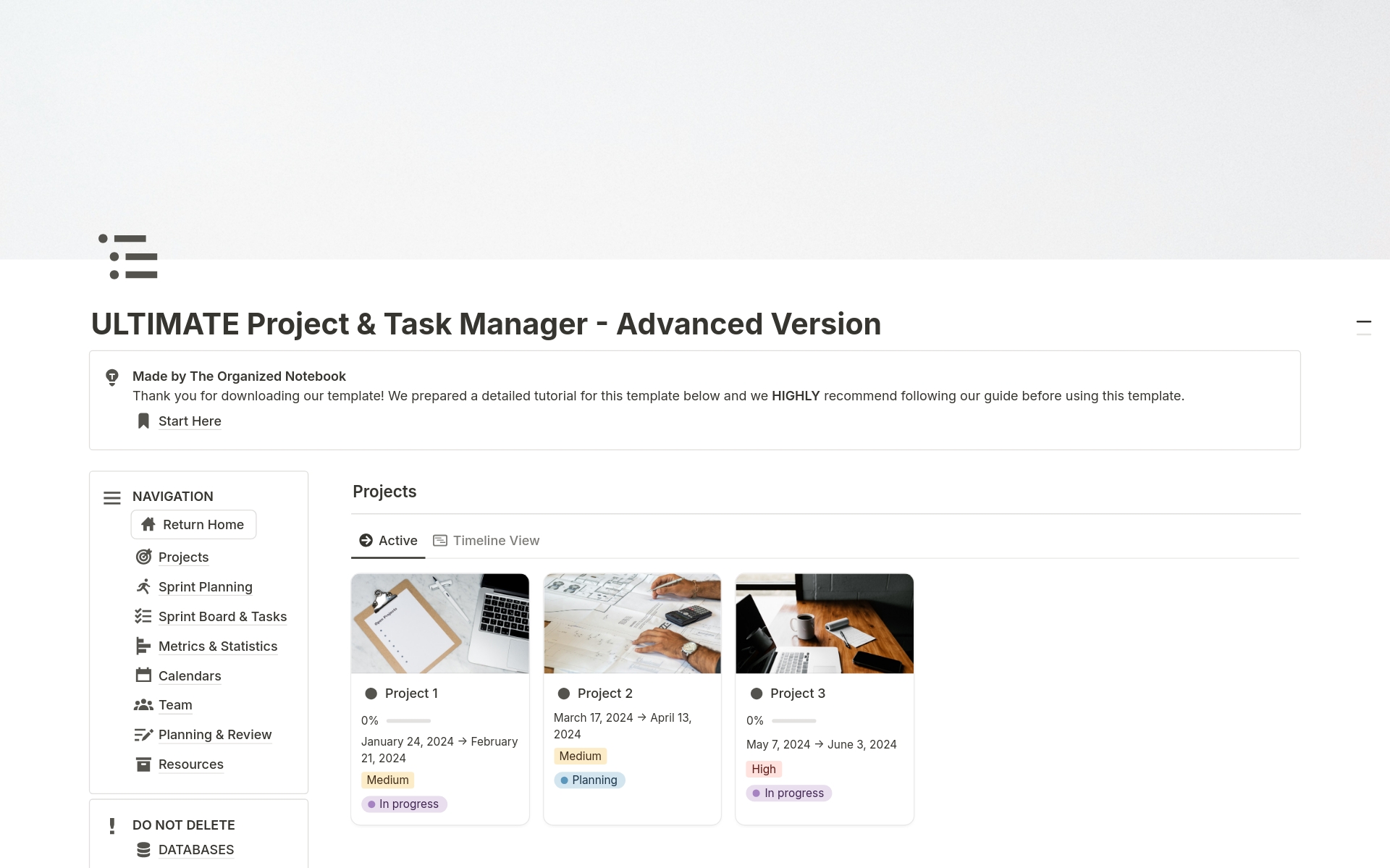Select the Active tab under Projects
1390x868 pixels.
coord(387,540)
